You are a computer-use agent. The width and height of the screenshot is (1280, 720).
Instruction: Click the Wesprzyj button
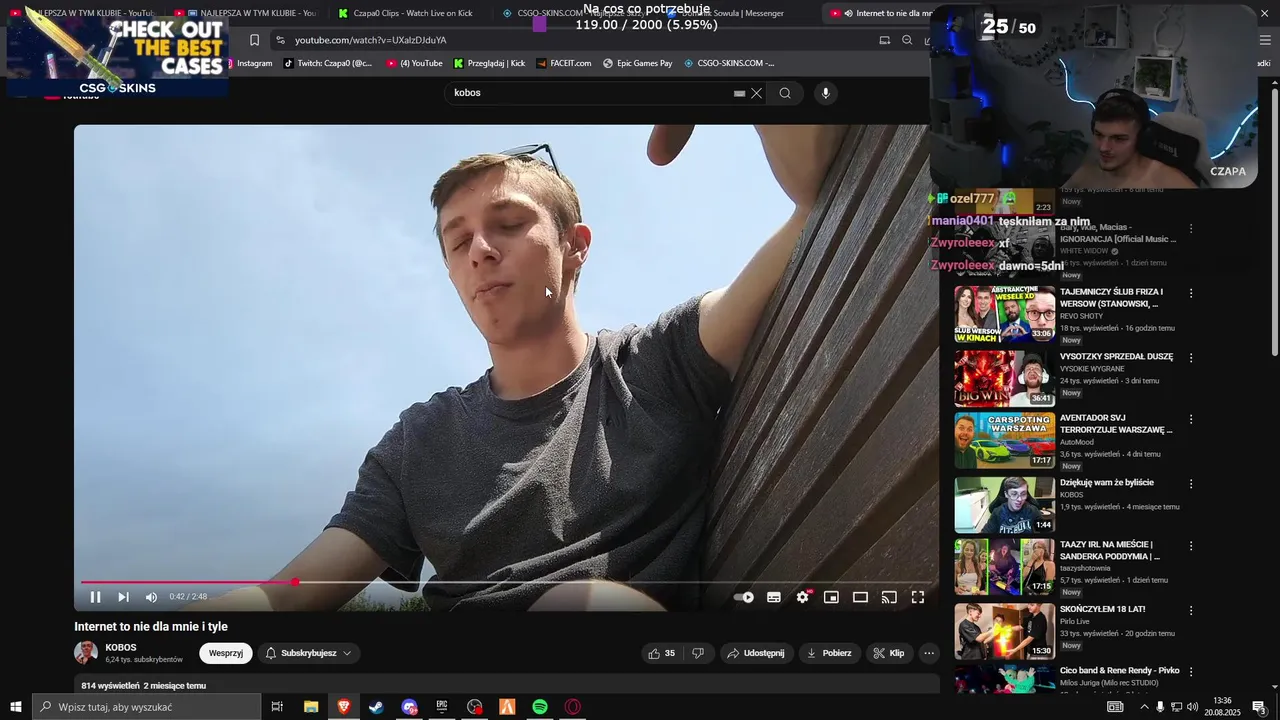(x=226, y=653)
